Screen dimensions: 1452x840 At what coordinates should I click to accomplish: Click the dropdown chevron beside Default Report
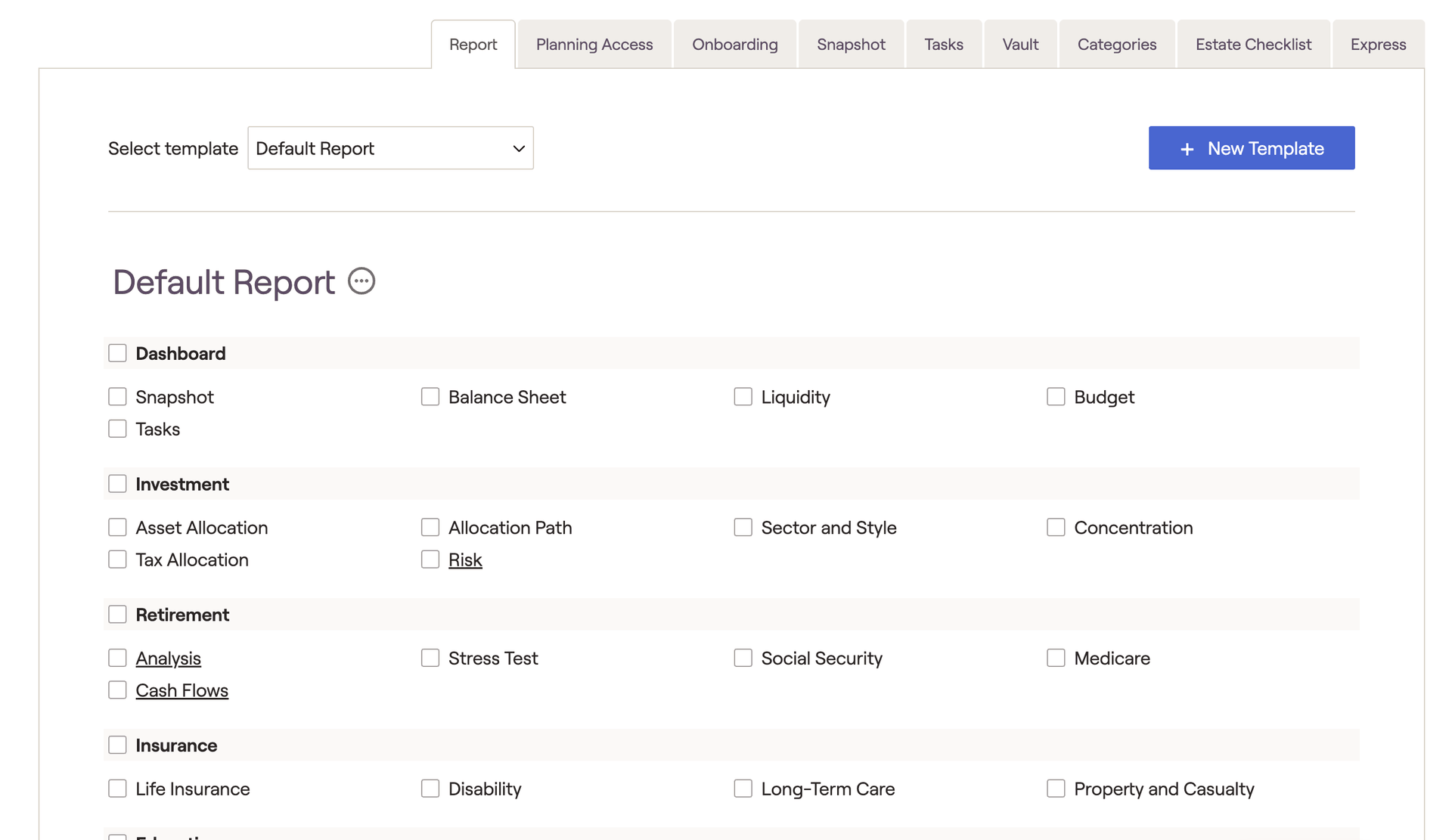(519, 149)
